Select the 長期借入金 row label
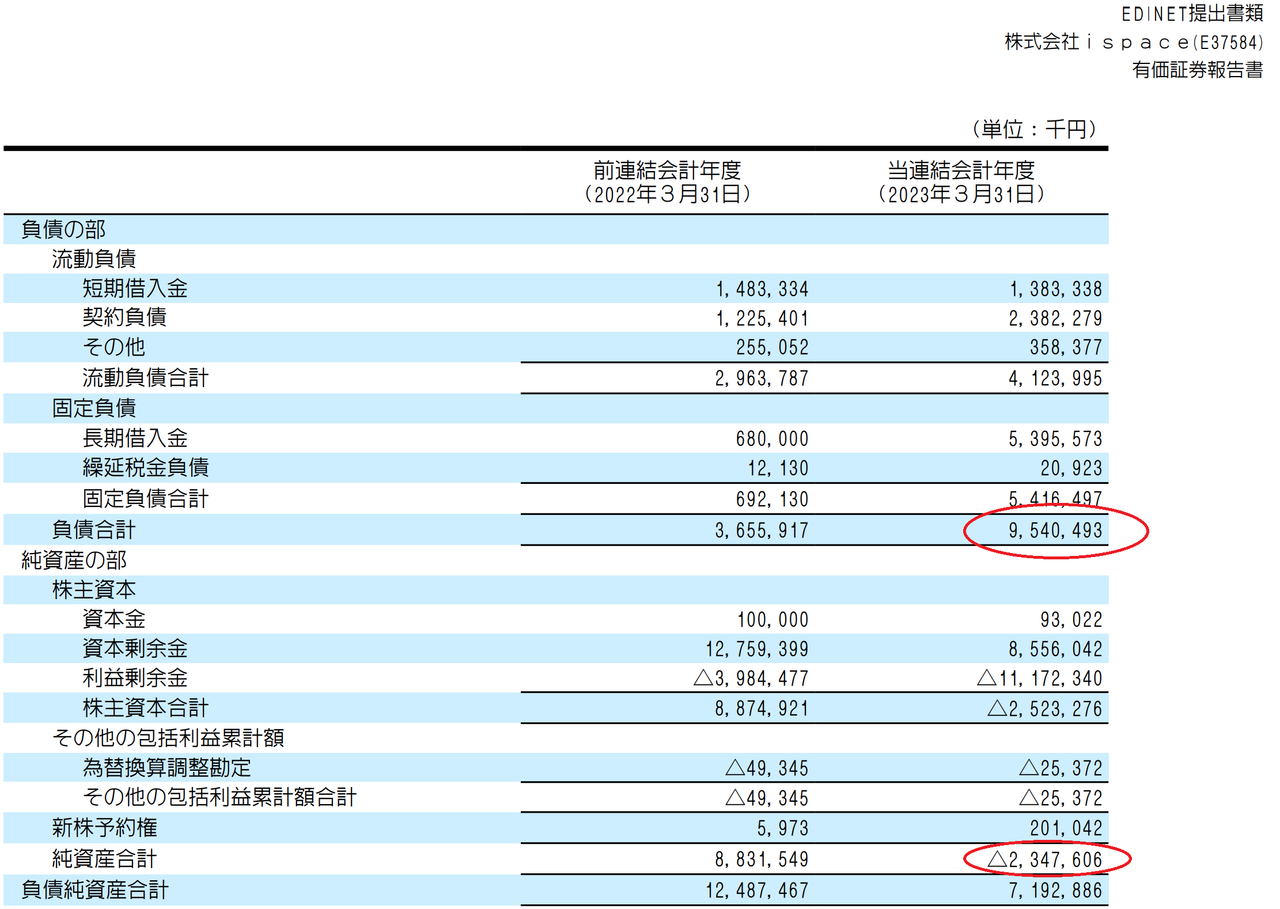1280x909 pixels. 134,439
